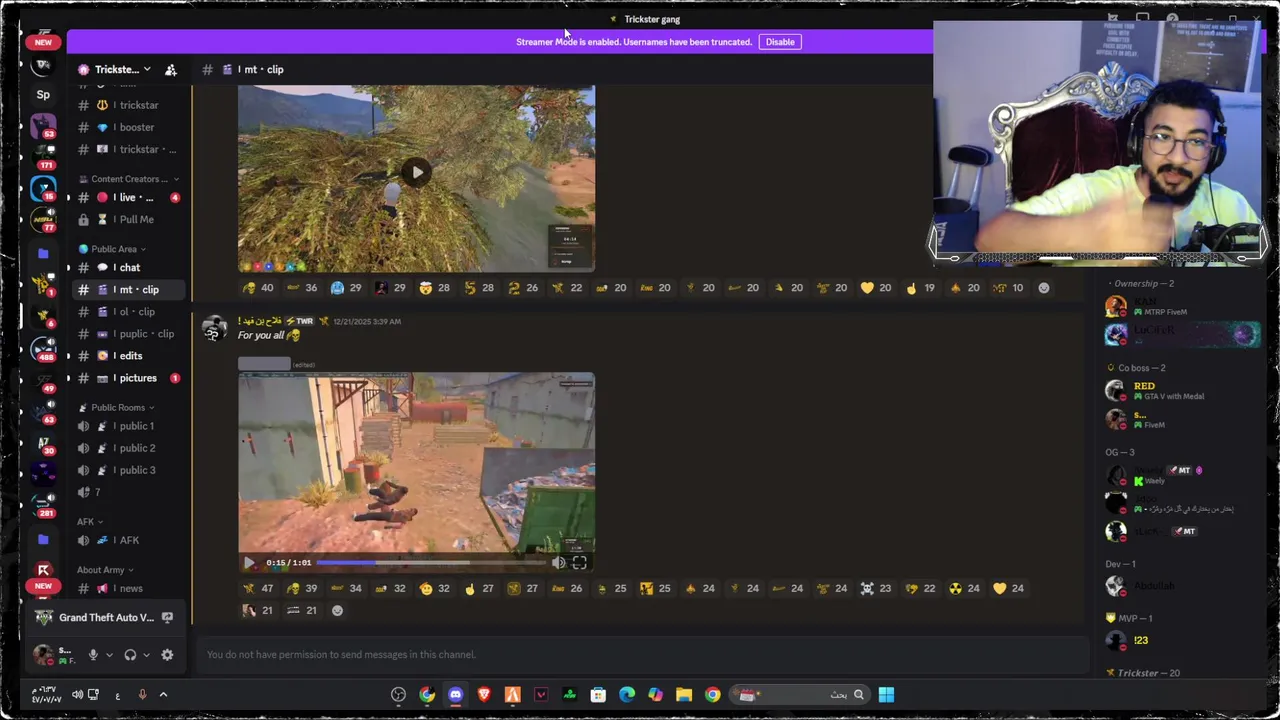Open the news channel
Screen dimensions: 1280x720
click(x=127, y=588)
